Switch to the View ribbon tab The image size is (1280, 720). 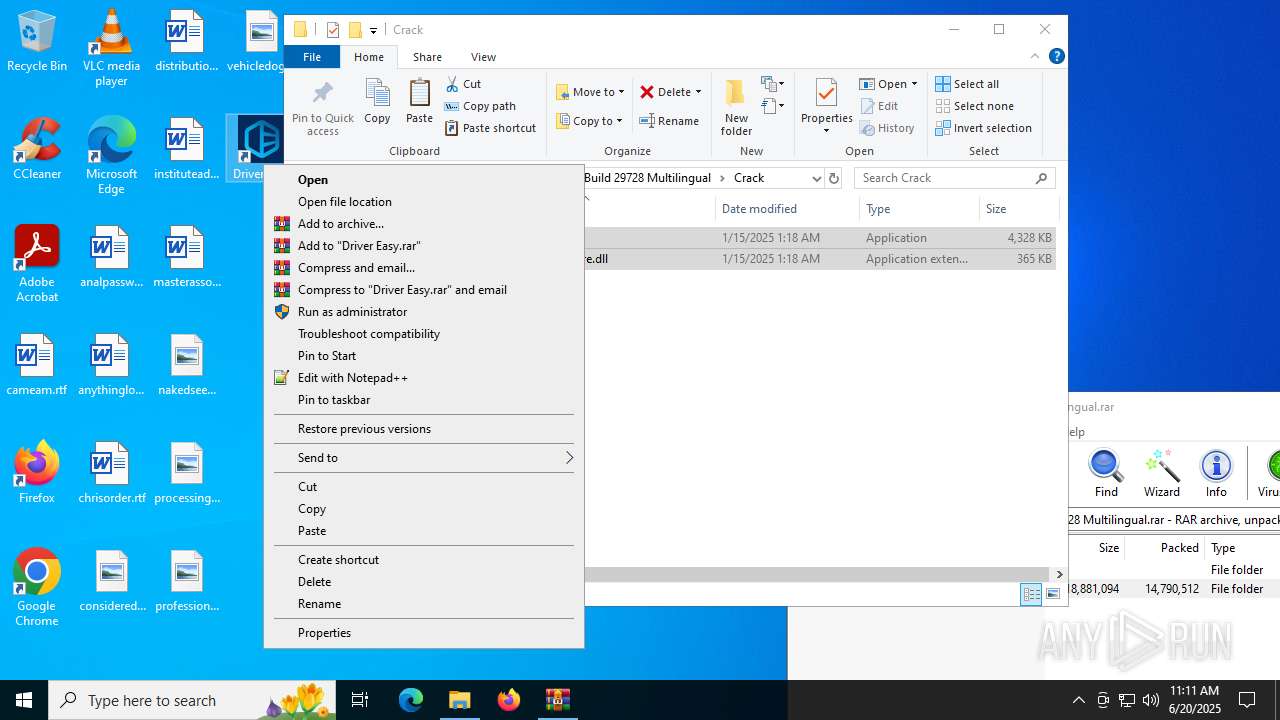483,57
